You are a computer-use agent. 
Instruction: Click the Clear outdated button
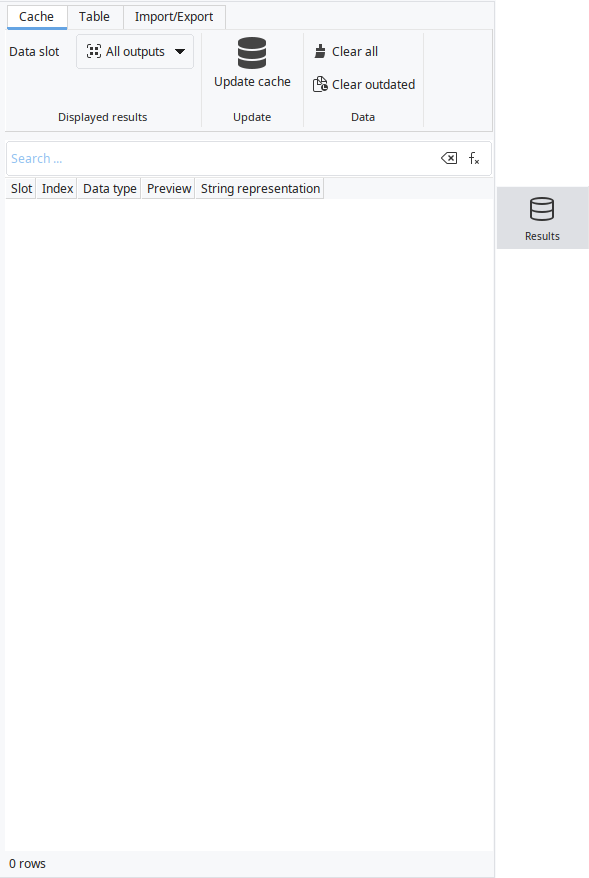pos(364,85)
